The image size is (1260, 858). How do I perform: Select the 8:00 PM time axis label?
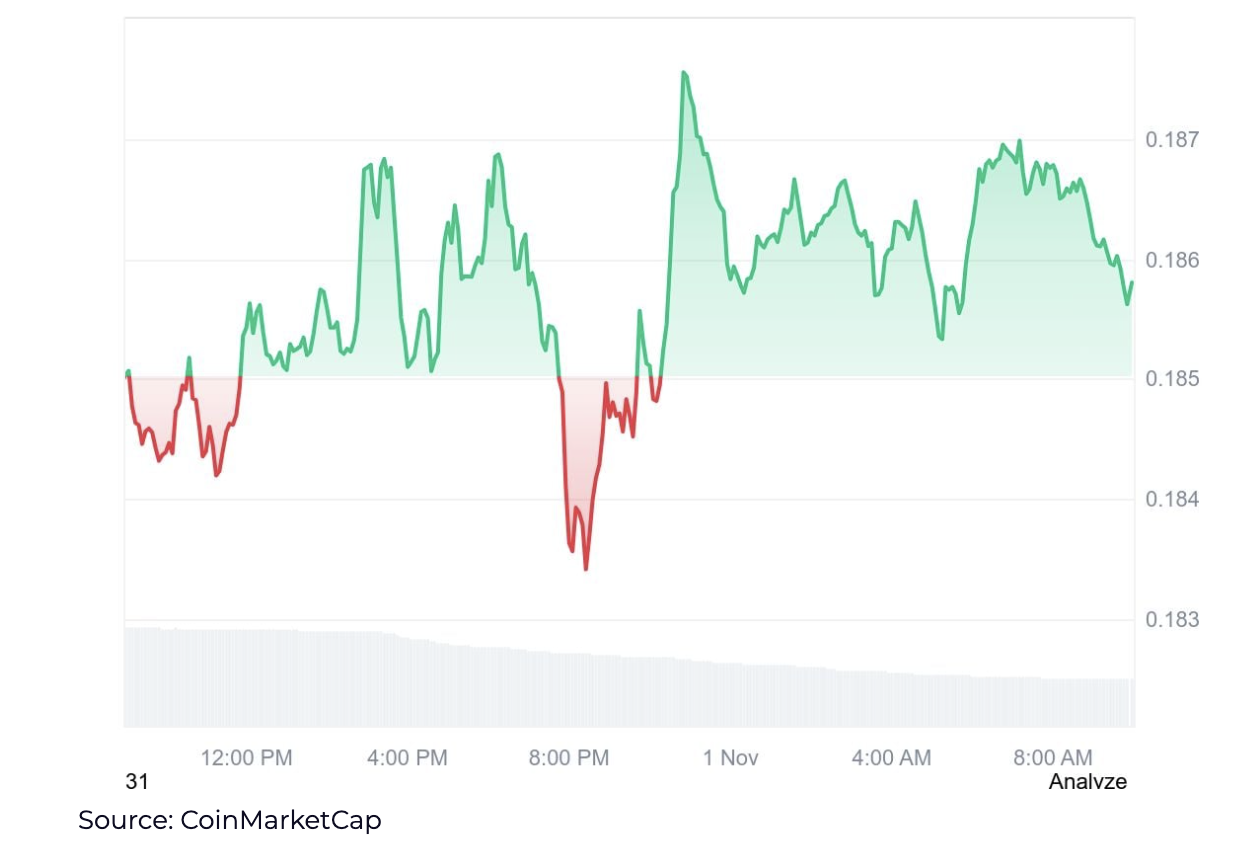568,758
